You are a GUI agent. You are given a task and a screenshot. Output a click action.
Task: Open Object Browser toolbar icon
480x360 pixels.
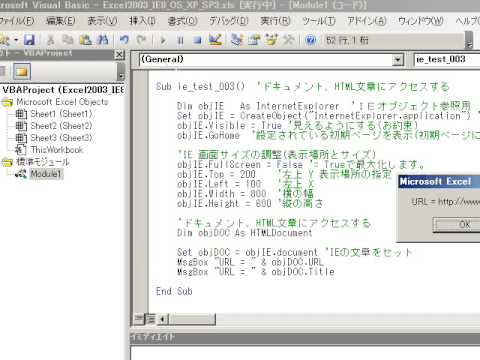271,40
